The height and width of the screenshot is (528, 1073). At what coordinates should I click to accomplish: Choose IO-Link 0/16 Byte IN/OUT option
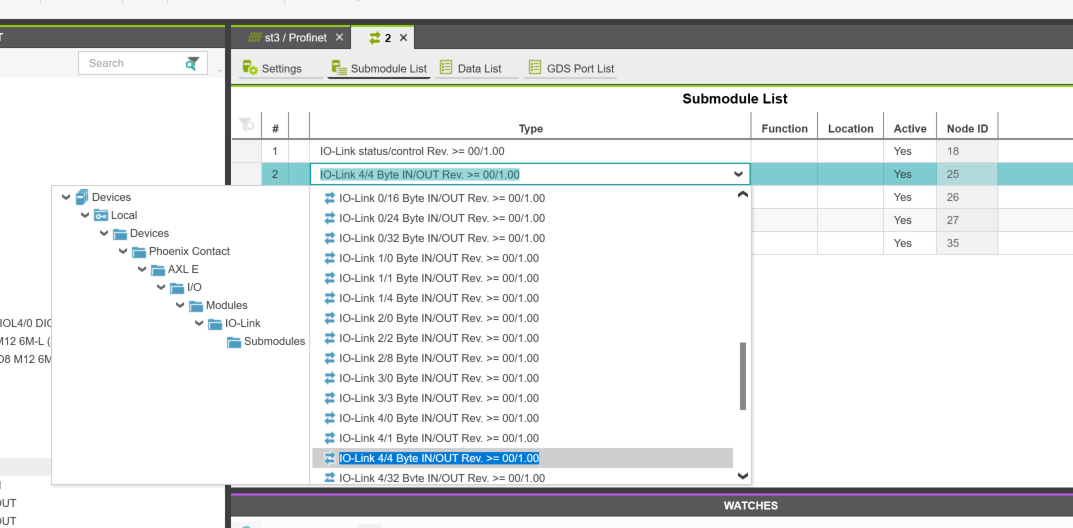coord(442,198)
